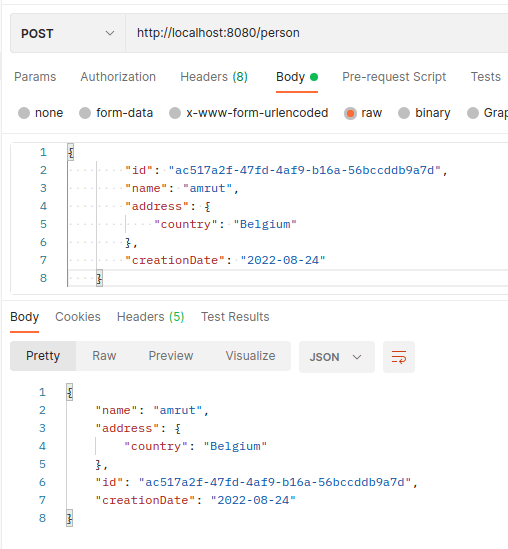Viewport: 508px width, 549px height.
Task: Switch response view to Preview
Action: click(171, 356)
